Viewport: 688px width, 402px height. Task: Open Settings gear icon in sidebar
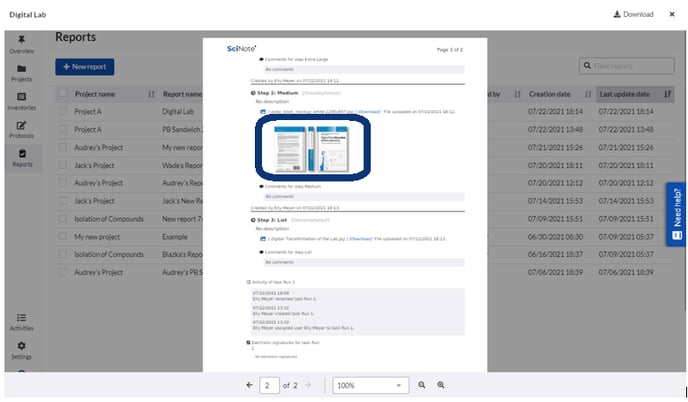(x=22, y=346)
